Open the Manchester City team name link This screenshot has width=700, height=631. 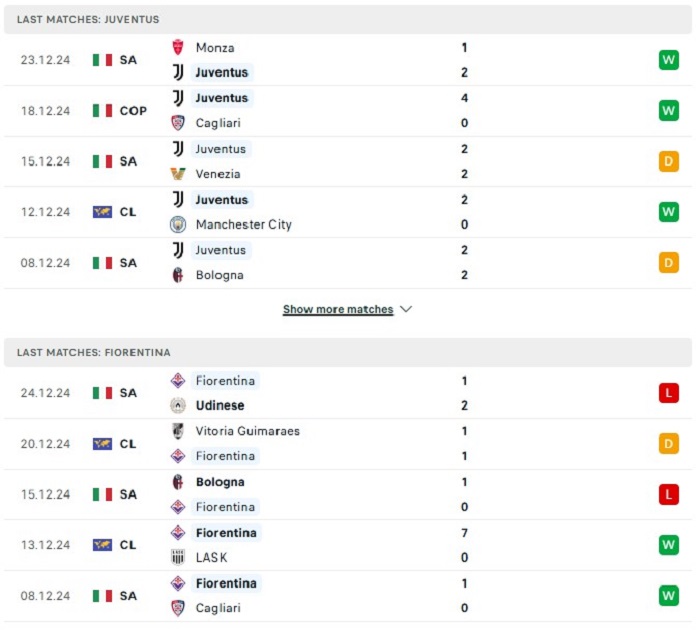pyautogui.click(x=243, y=224)
